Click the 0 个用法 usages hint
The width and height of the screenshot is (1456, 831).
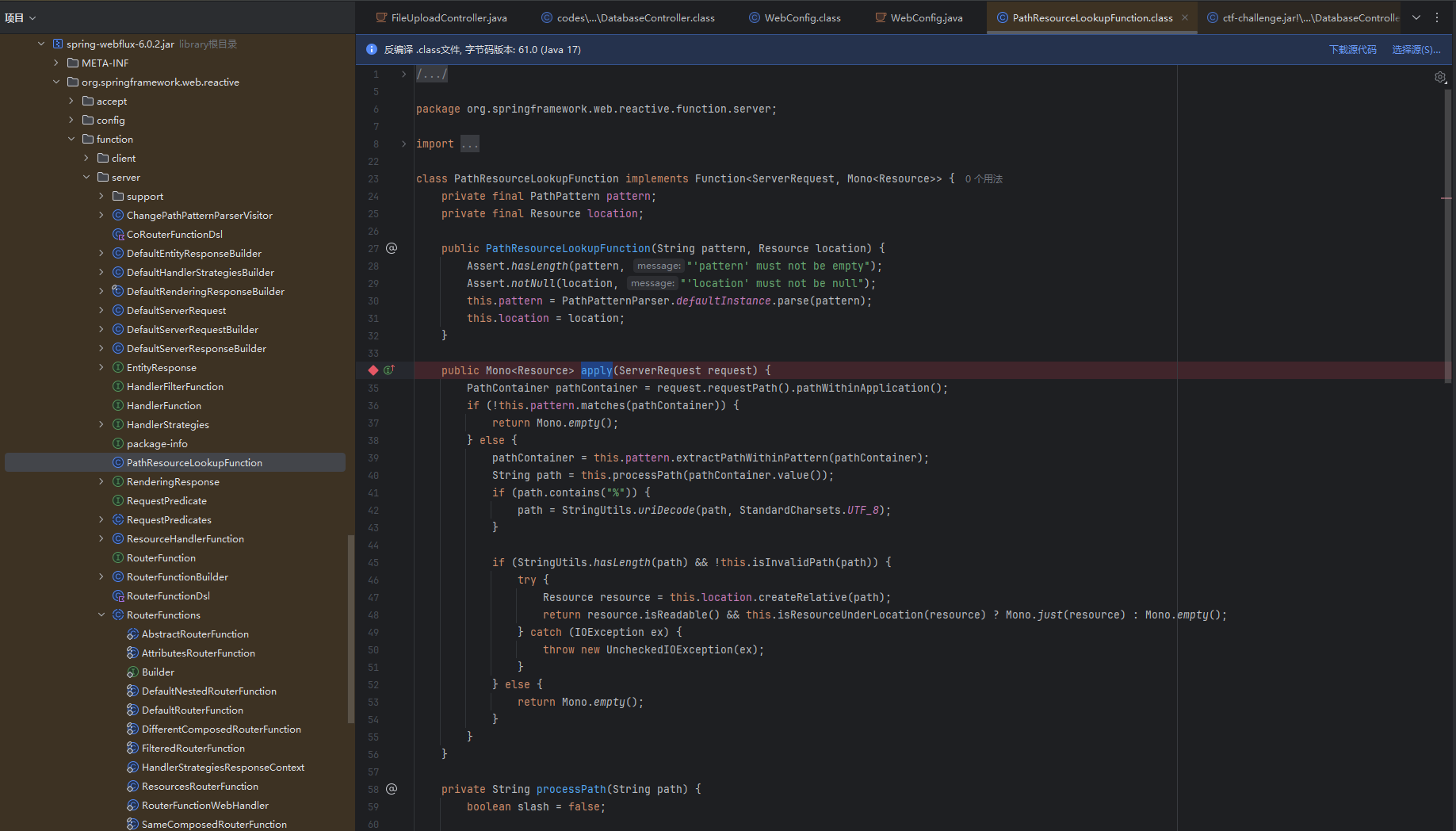point(984,178)
